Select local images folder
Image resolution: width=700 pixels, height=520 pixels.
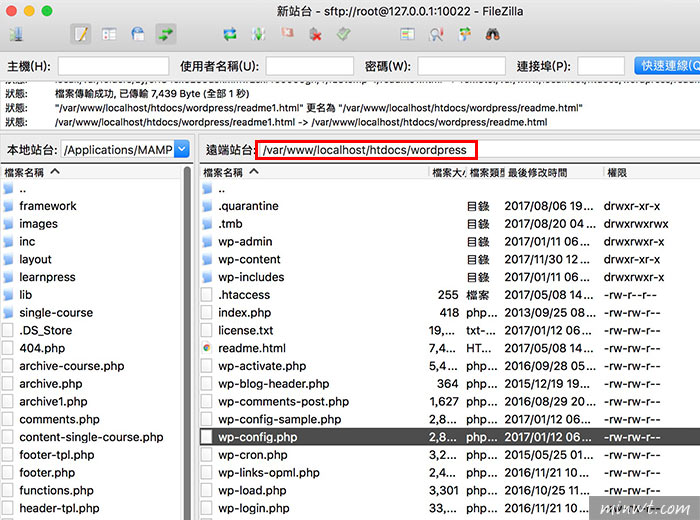pos(38,224)
